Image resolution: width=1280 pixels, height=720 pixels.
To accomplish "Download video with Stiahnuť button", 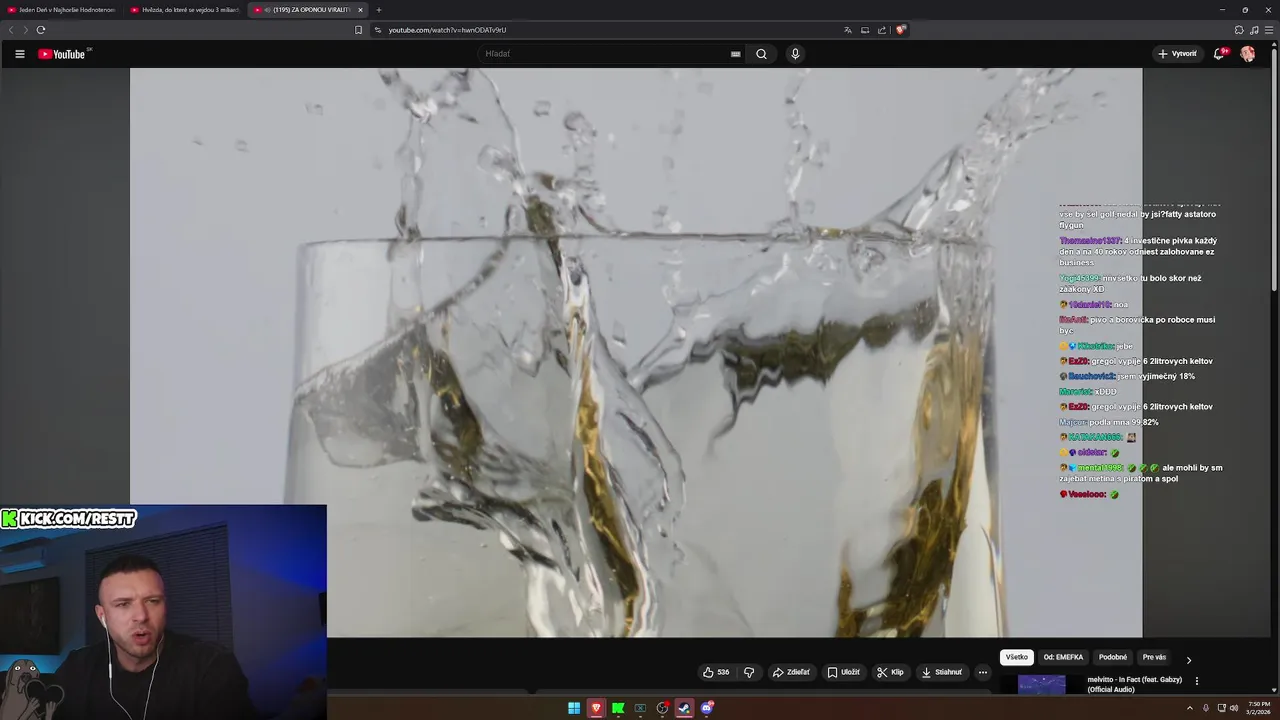I will point(941,672).
